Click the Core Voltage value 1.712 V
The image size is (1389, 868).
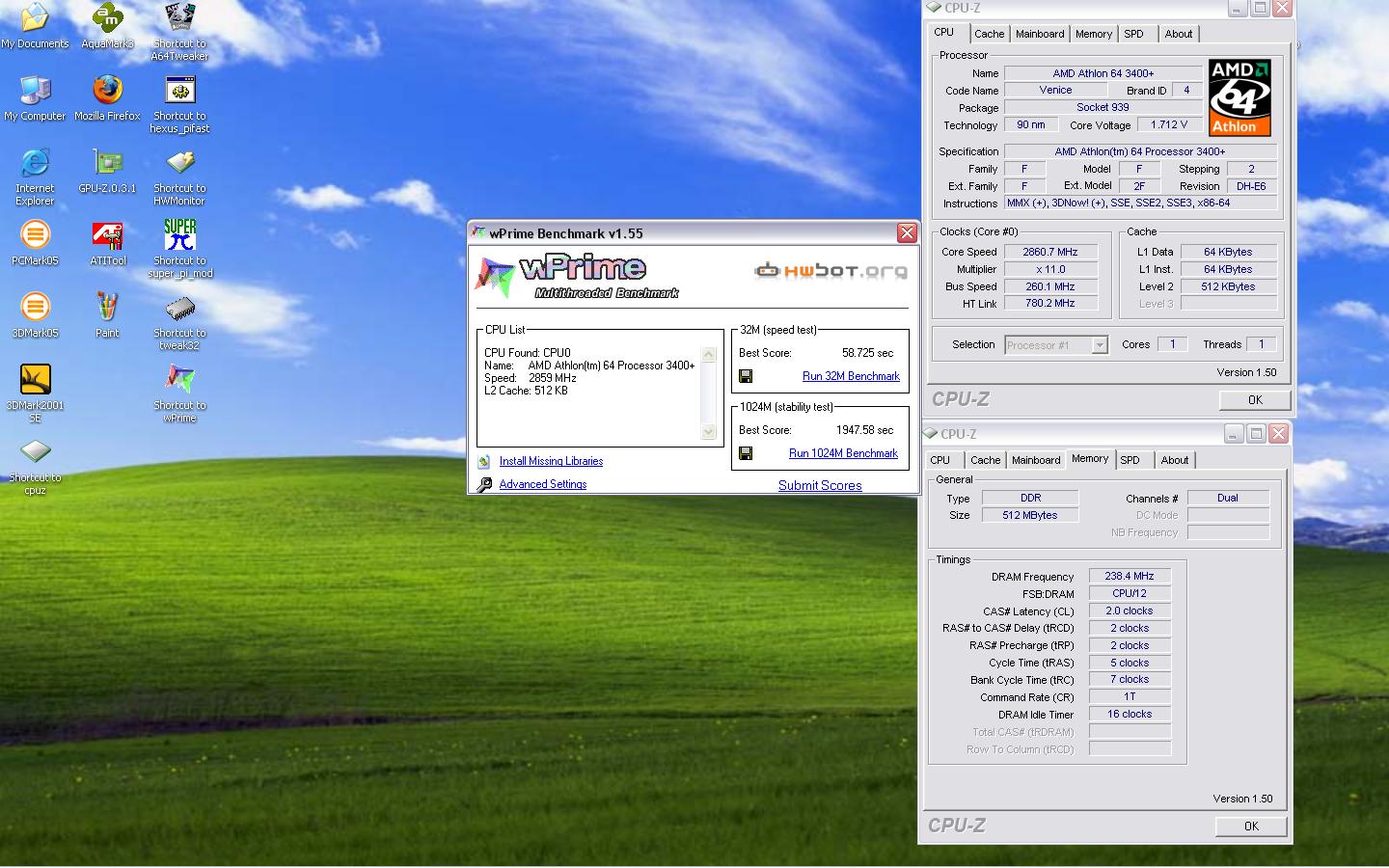pyautogui.click(x=1169, y=124)
